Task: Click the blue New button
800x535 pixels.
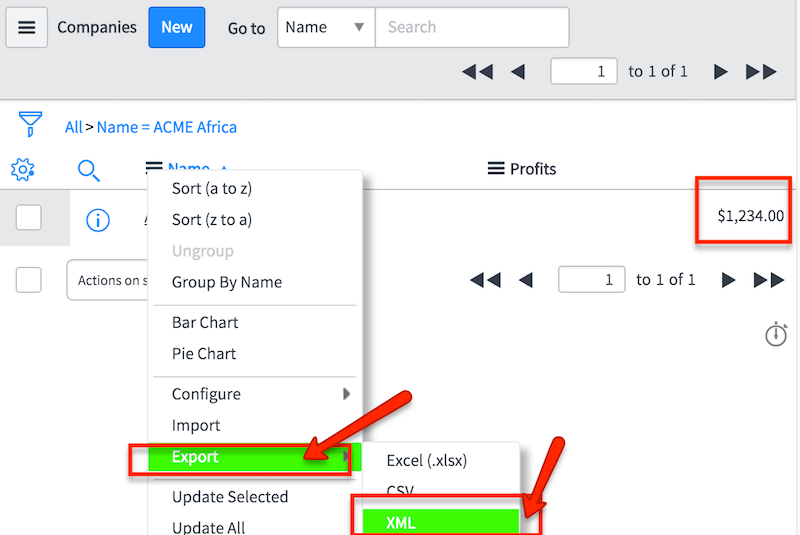Action: pos(177,28)
